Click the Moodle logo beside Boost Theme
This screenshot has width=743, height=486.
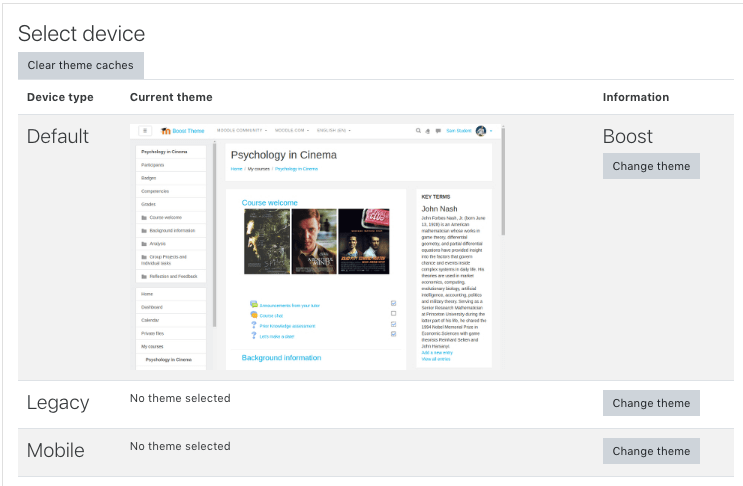[x=165, y=131]
